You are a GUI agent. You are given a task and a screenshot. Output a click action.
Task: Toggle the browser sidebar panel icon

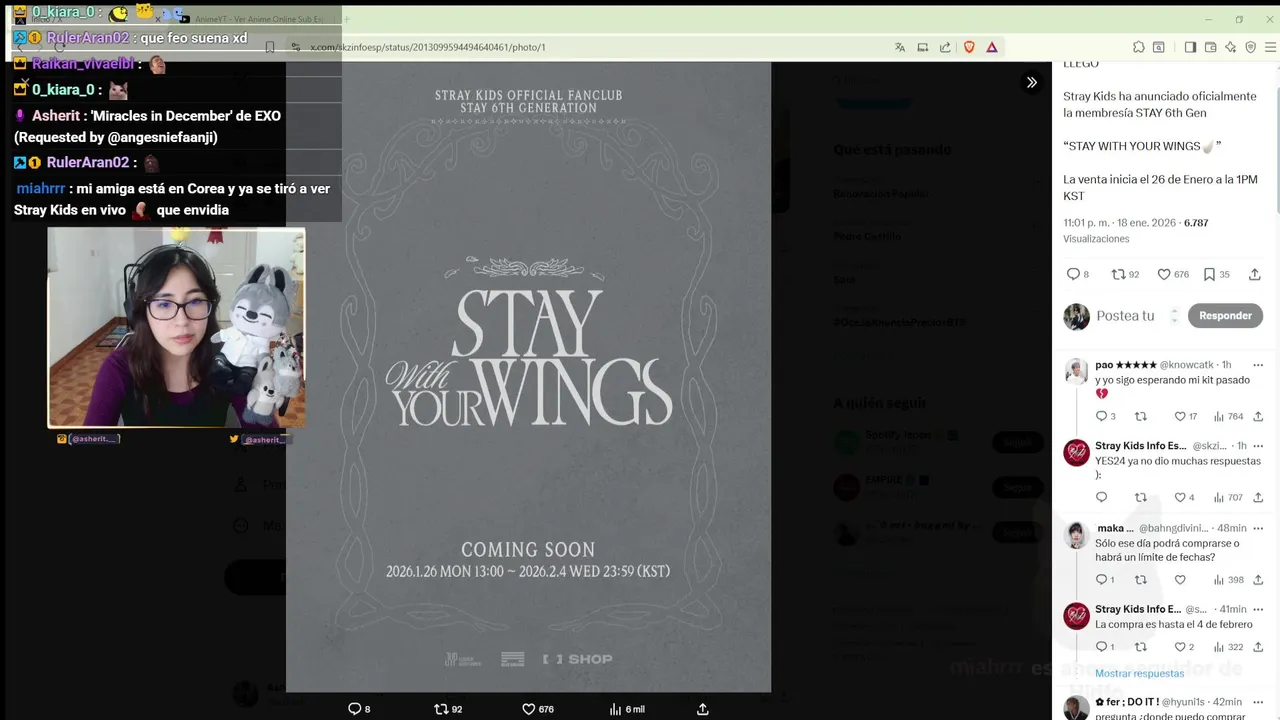(1190, 47)
